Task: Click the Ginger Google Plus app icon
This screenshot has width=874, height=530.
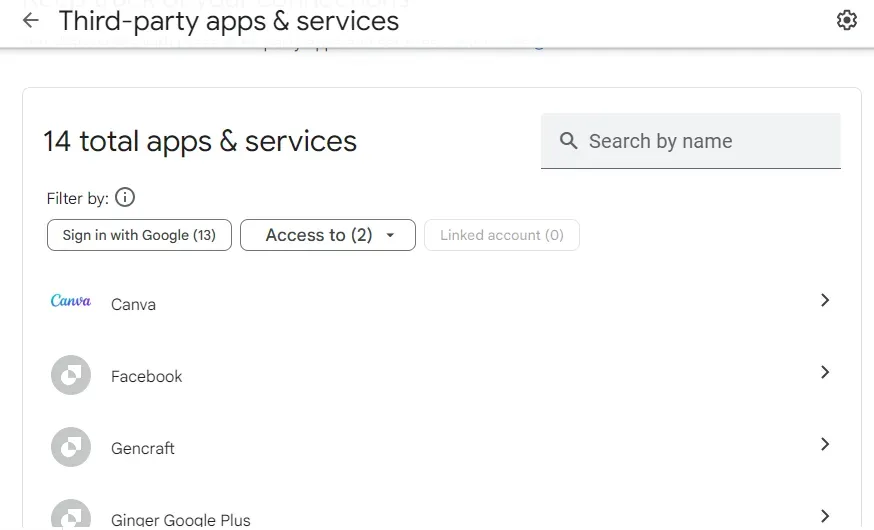Action: [x=71, y=513]
